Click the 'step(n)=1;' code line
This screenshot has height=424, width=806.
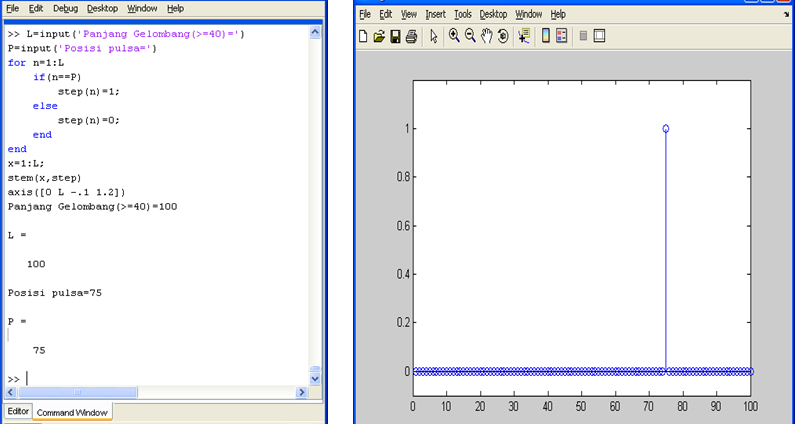[x=88, y=91]
